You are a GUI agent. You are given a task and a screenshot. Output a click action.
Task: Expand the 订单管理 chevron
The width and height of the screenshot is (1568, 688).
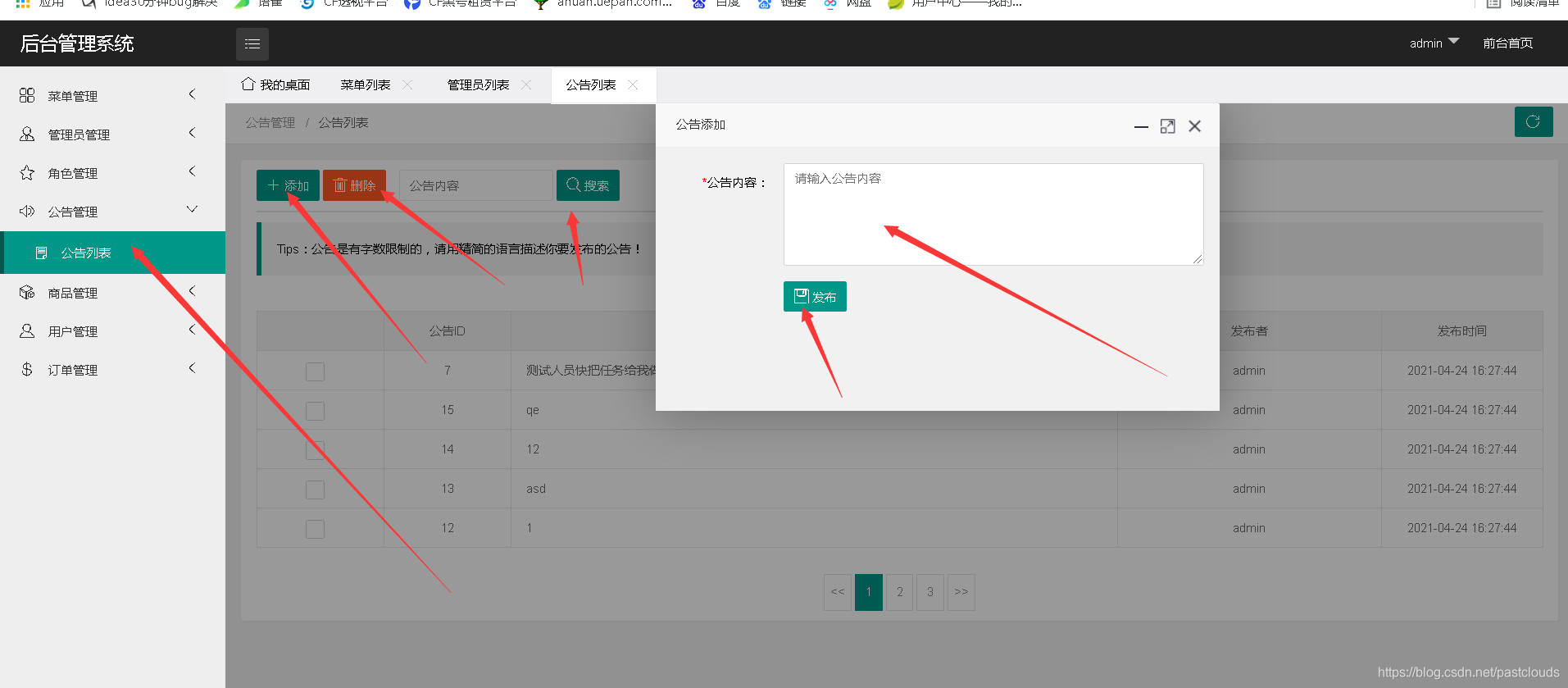pyautogui.click(x=192, y=368)
